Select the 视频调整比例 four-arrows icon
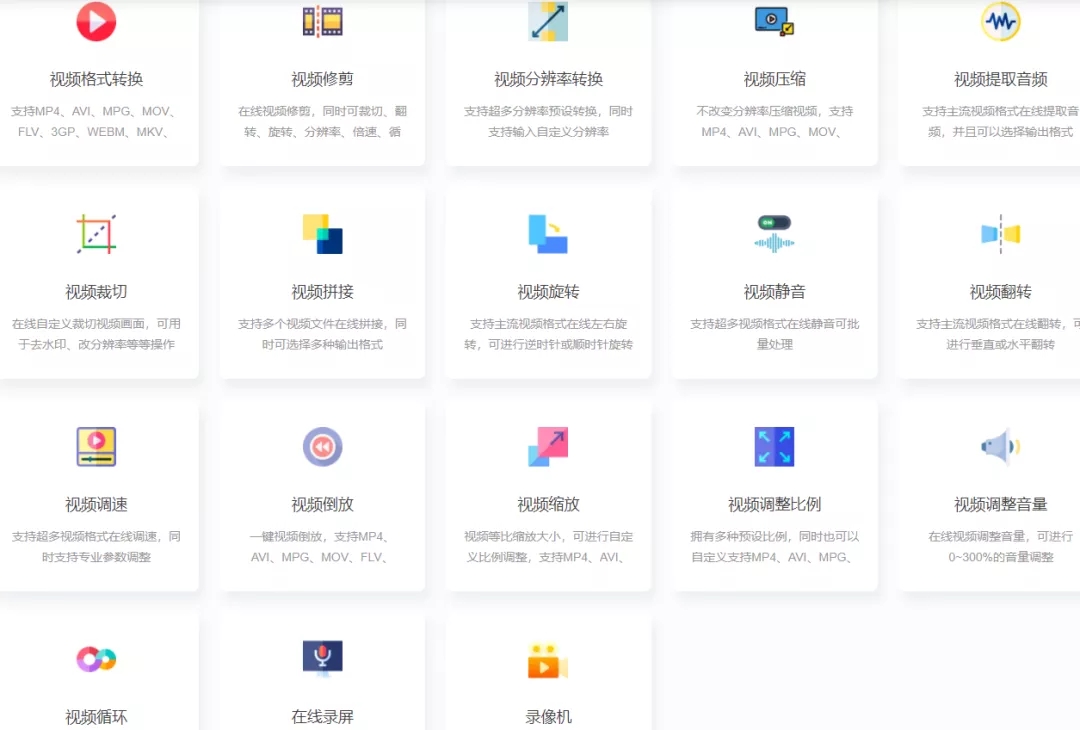This screenshot has height=730, width=1080. (x=773, y=447)
